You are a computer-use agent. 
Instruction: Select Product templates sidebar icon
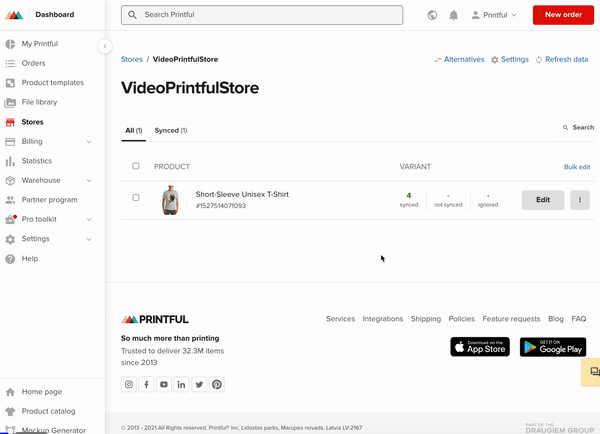click(x=10, y=83)
